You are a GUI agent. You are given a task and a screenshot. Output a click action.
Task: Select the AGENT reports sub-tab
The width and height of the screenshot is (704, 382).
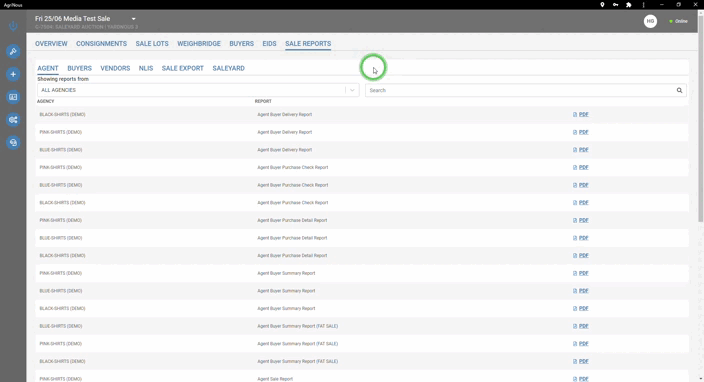(48, 68)
